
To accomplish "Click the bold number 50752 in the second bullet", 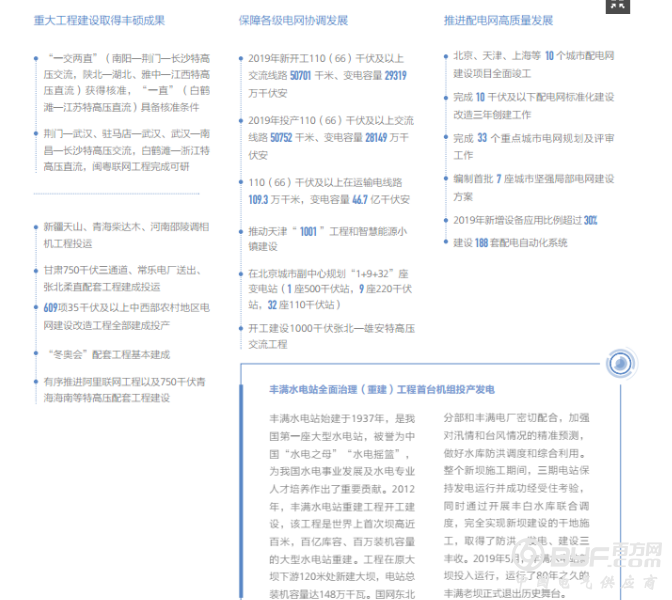I will click(283, 138).
